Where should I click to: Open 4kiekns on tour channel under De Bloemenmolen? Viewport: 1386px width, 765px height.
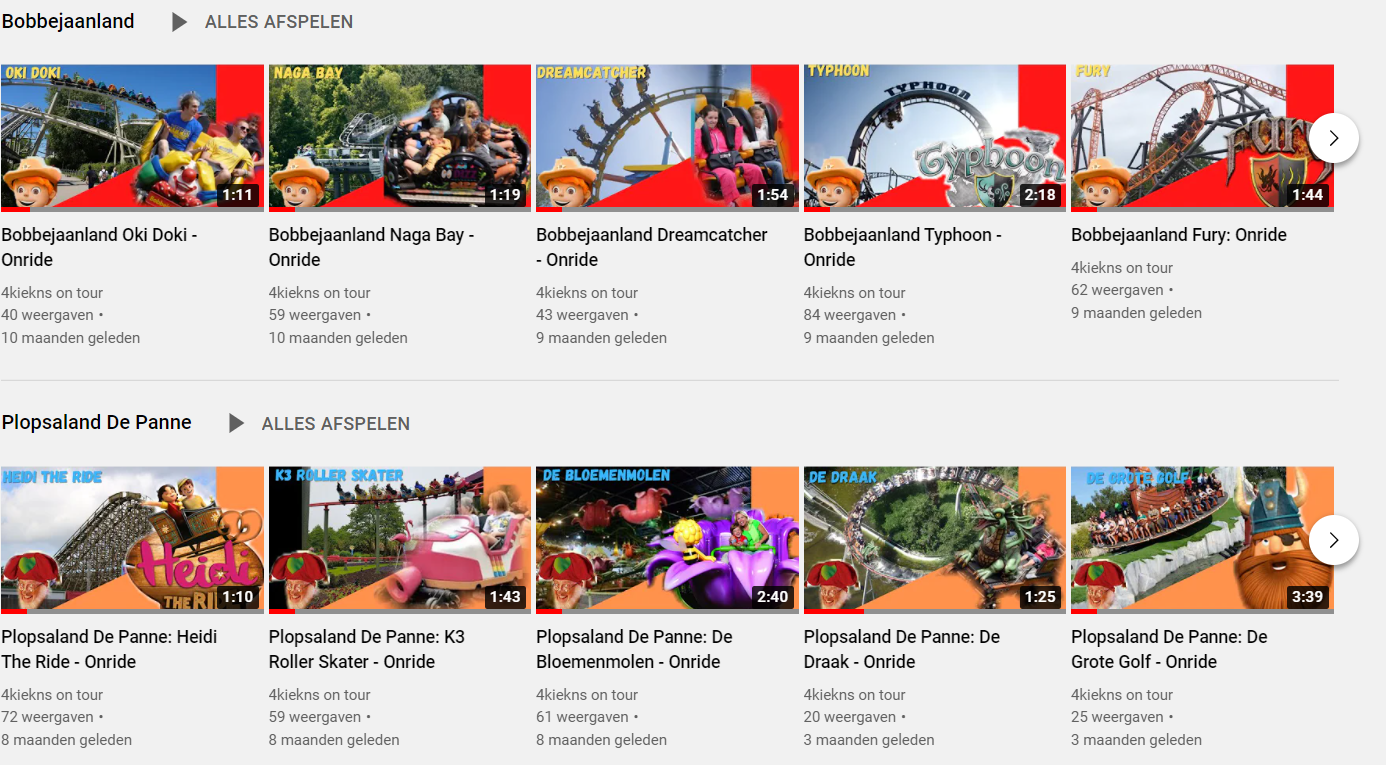tap(587, 695)
